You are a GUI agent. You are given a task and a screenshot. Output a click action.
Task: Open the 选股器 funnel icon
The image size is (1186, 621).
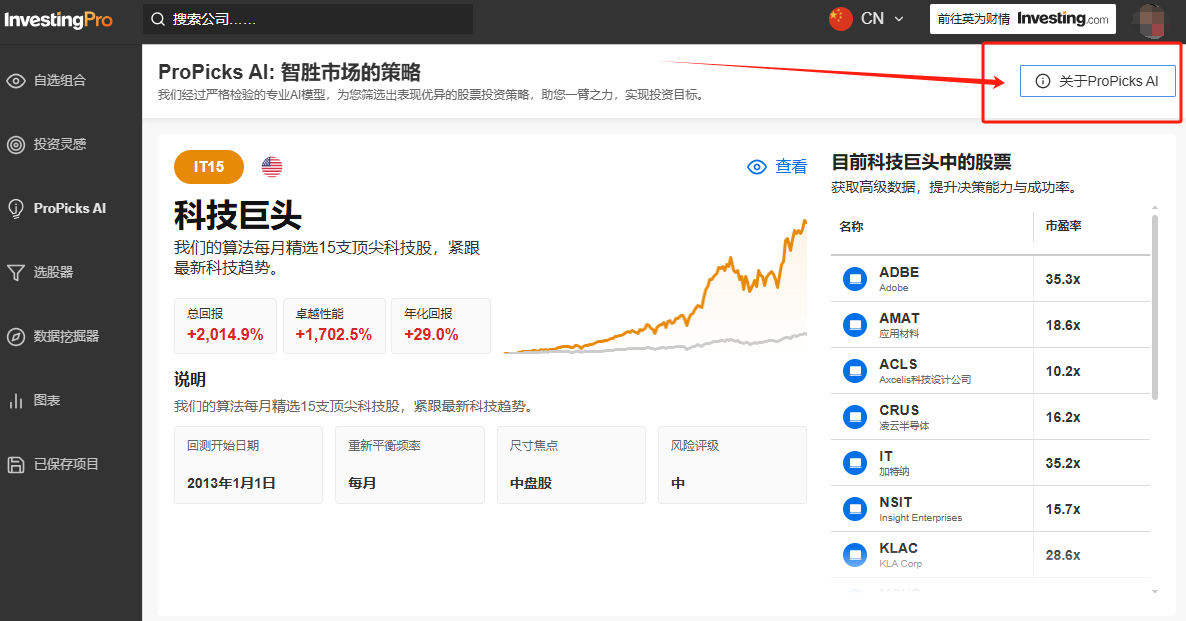16,273
